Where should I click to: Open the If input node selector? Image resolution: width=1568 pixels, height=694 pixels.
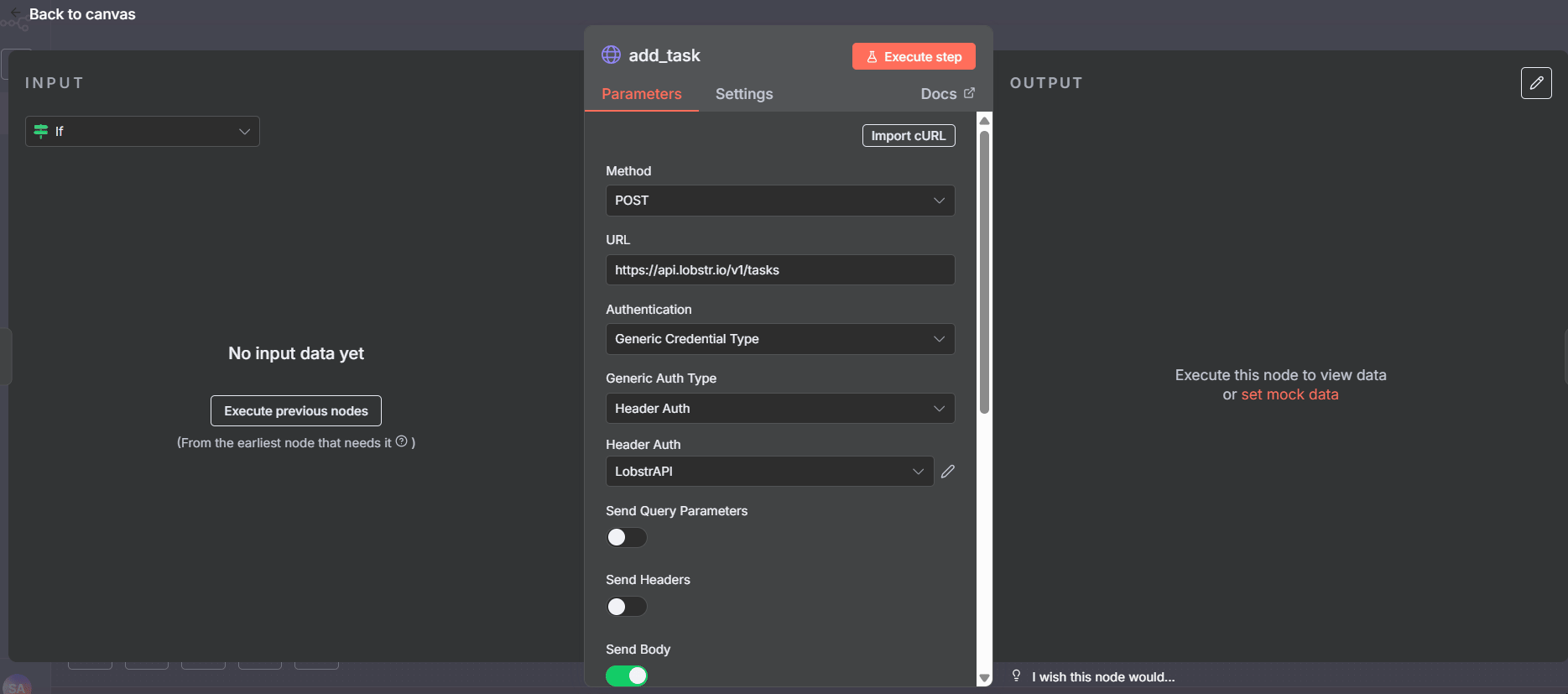click(x=143, y=131)
